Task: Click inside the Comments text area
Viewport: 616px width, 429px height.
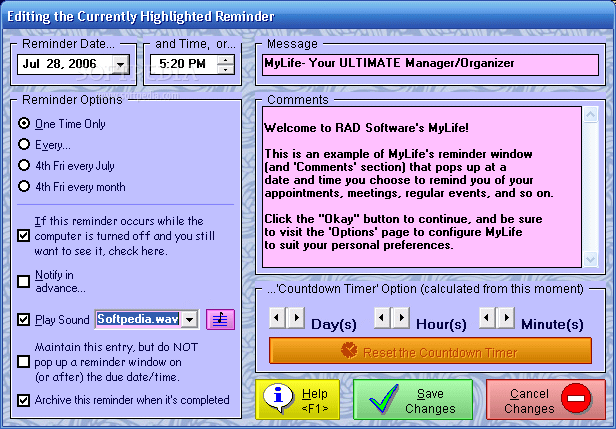Action: pyautogui.click(x=422, y=187)
